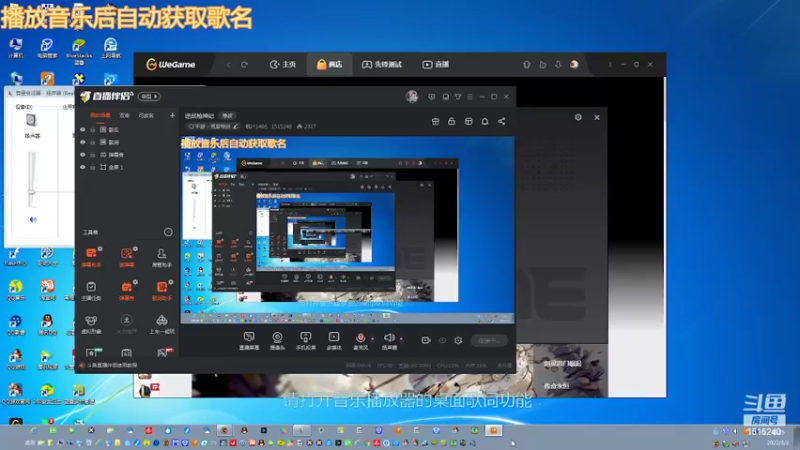Collapse the 工具箱 toolbox section
The image size is (800, 450).
coord(168,232)
